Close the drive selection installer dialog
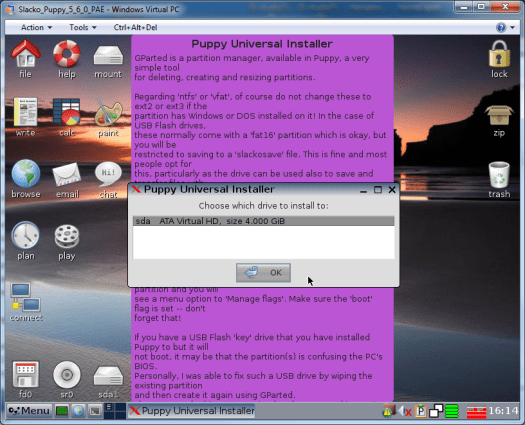The height and width of the screenshot is (425, 525). click(x=392, y=190)
